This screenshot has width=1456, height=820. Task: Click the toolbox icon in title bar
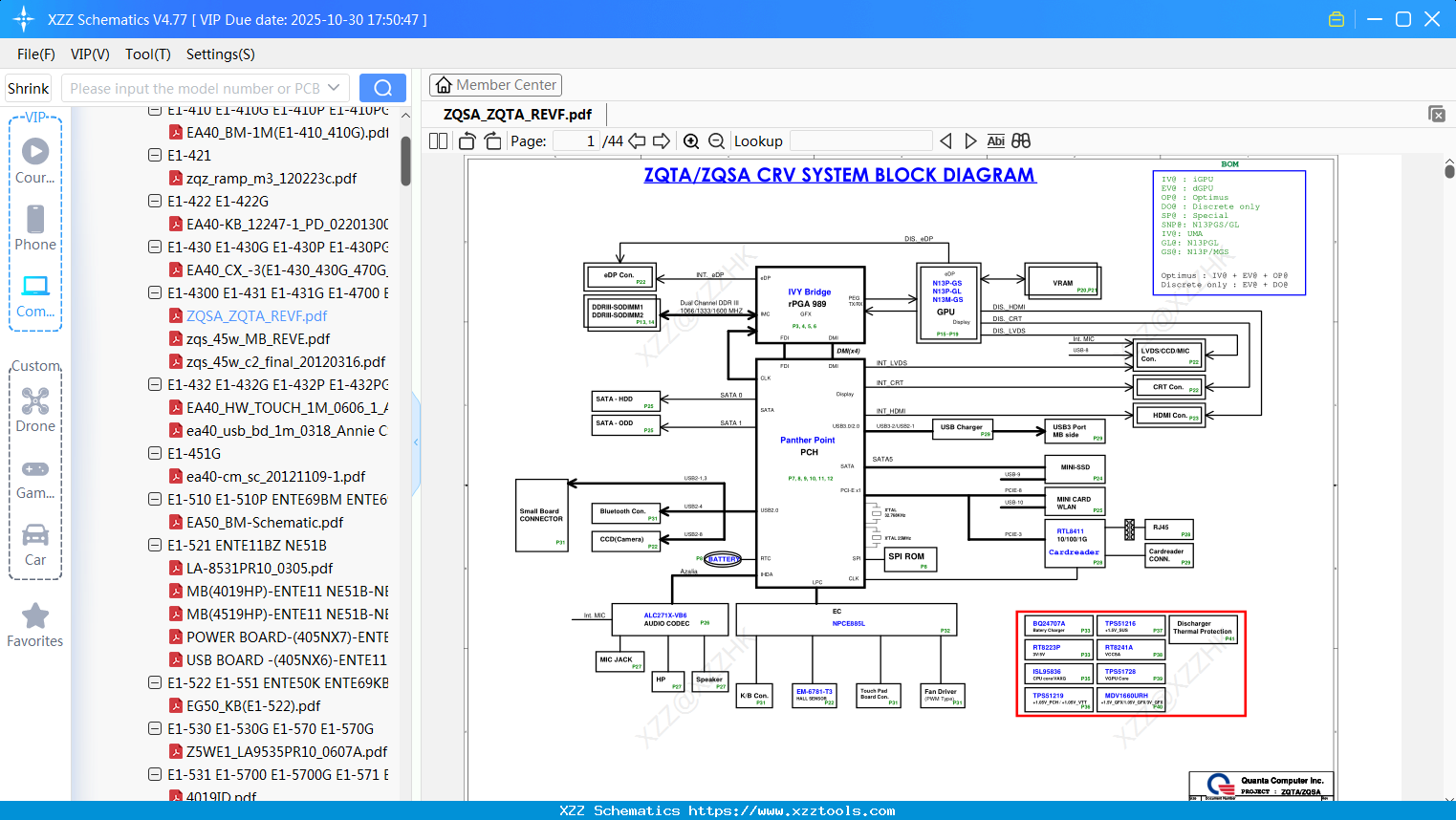point(1336,19)
